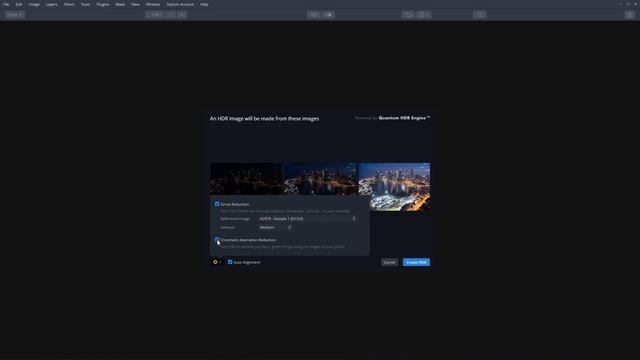
Task: Open the Amount Medium dropdown
Action: [x=275, y=227]
